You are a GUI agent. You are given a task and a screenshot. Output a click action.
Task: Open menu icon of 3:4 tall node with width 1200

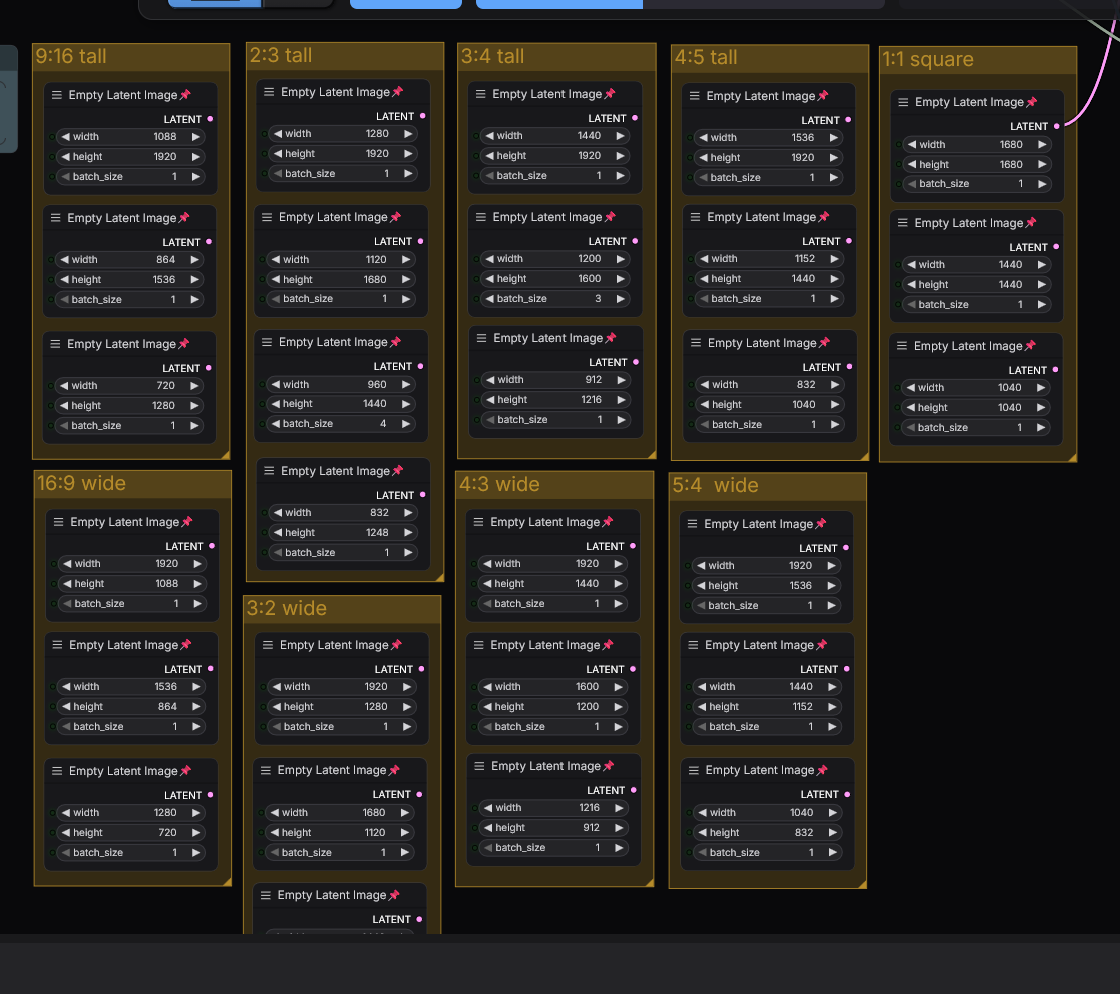481,217
